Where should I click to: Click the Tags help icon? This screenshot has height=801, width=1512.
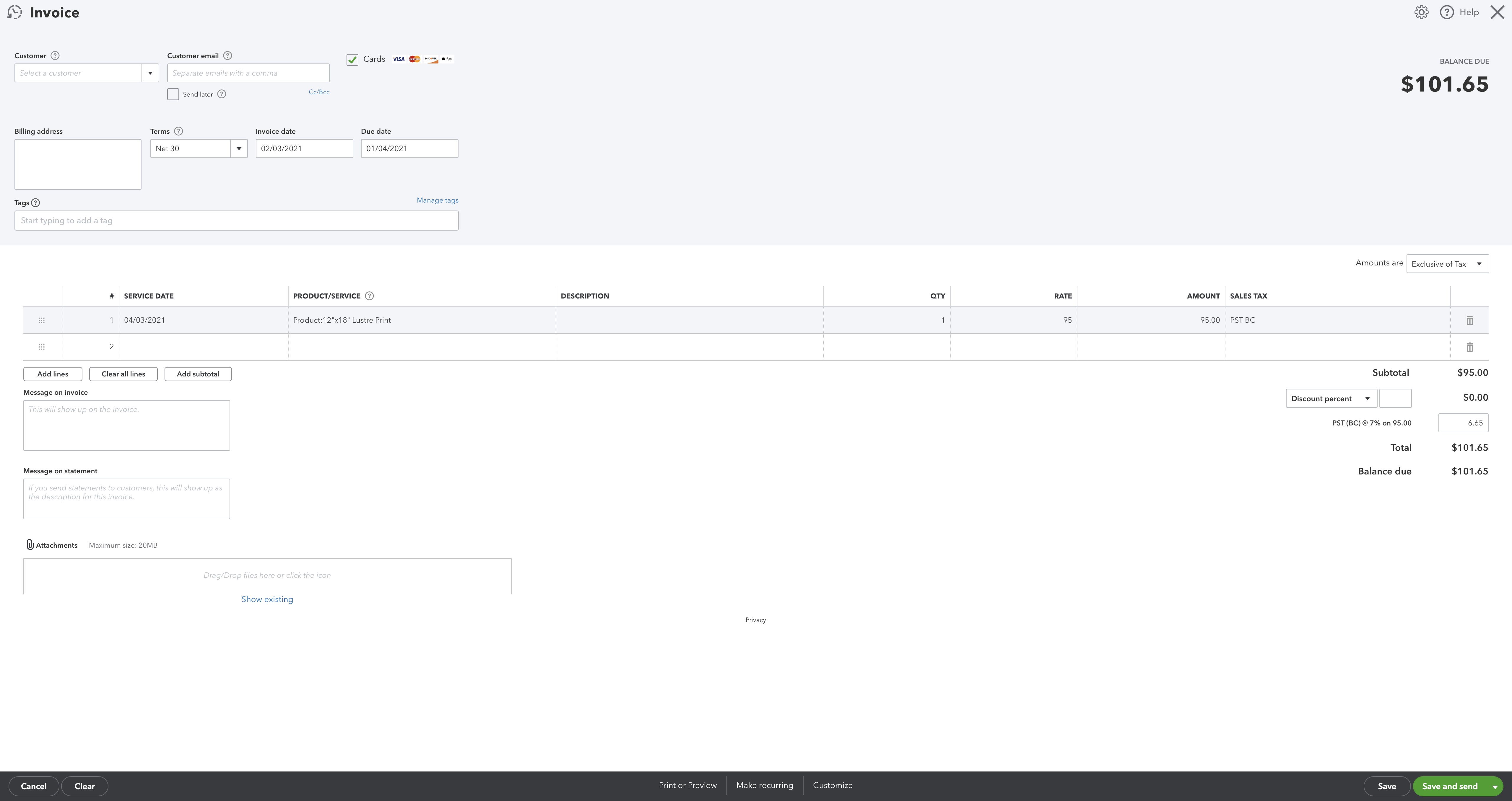[35, 203]
